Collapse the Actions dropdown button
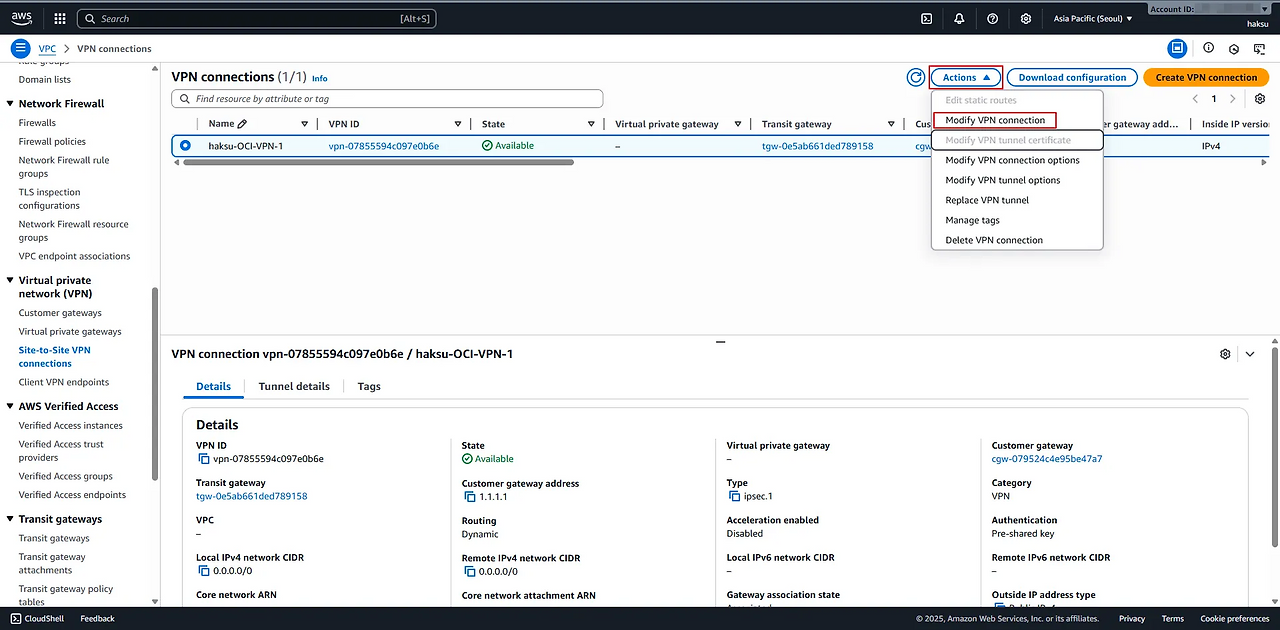 pos(966,77)
